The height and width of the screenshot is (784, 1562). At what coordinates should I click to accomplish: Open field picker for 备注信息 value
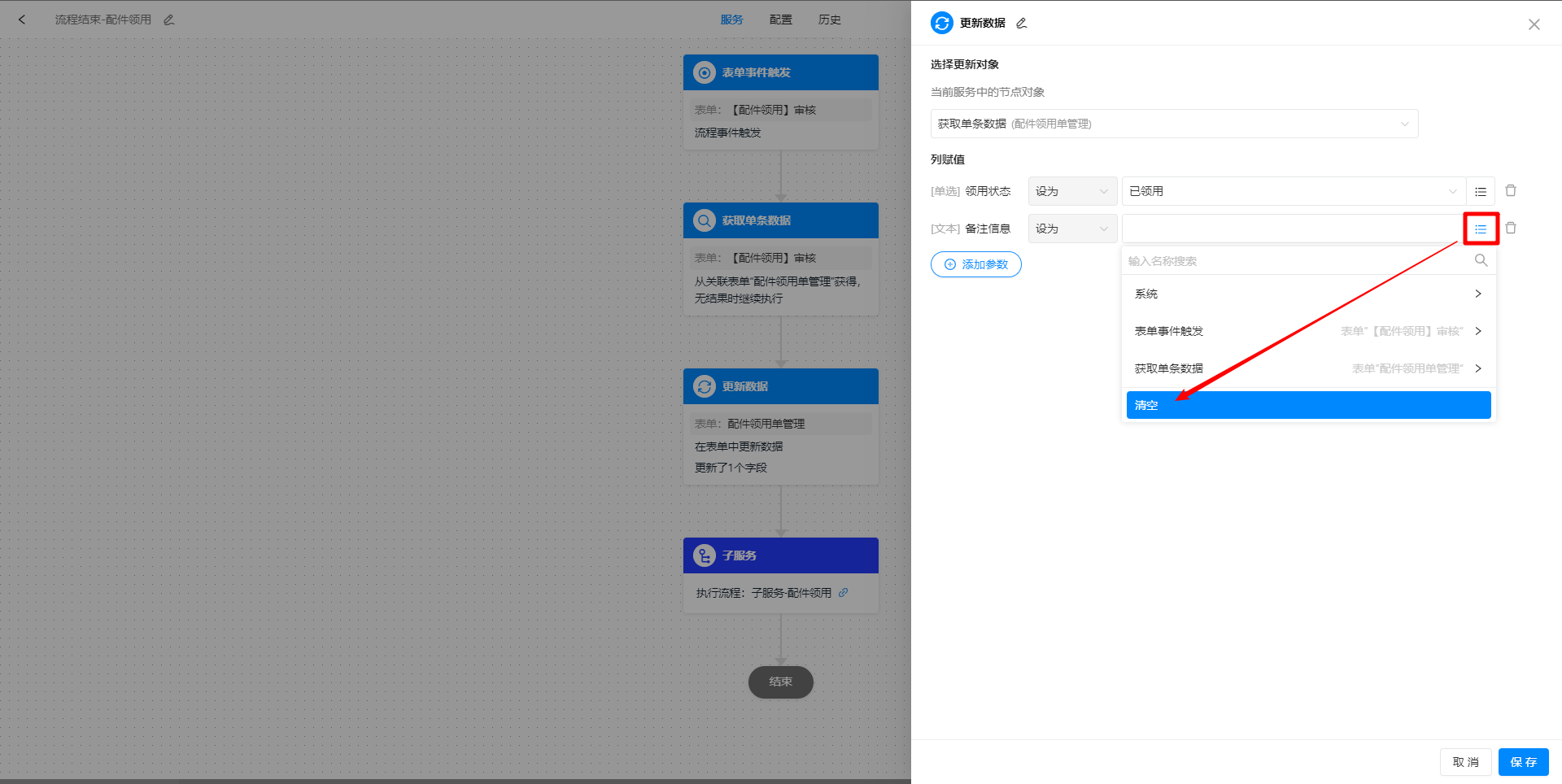pyautogui.click(x=1481, y=229)
